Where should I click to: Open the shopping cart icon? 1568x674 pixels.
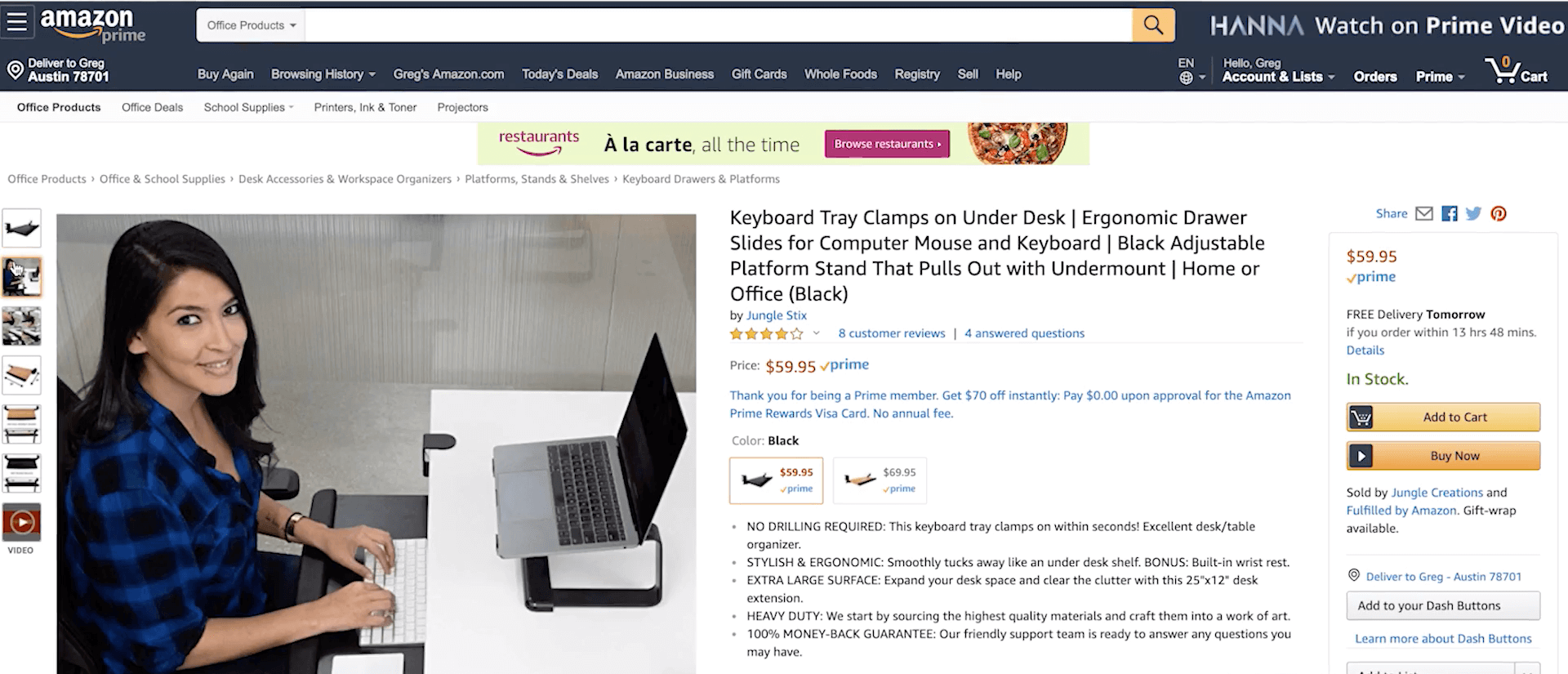click(x=1517, y=70)
